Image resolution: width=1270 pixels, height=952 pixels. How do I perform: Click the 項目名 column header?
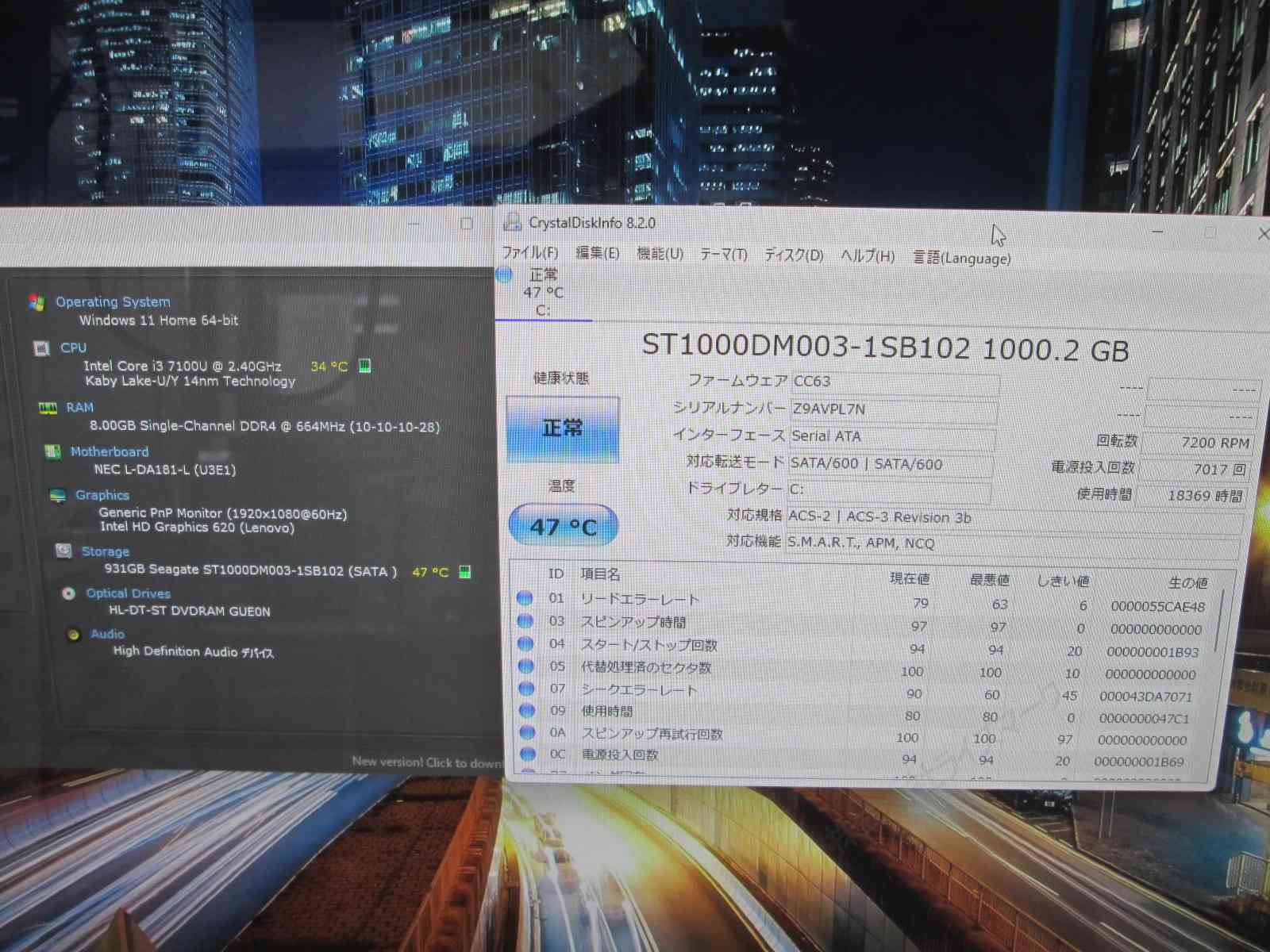pyautogui.click(x=600, y=574)
